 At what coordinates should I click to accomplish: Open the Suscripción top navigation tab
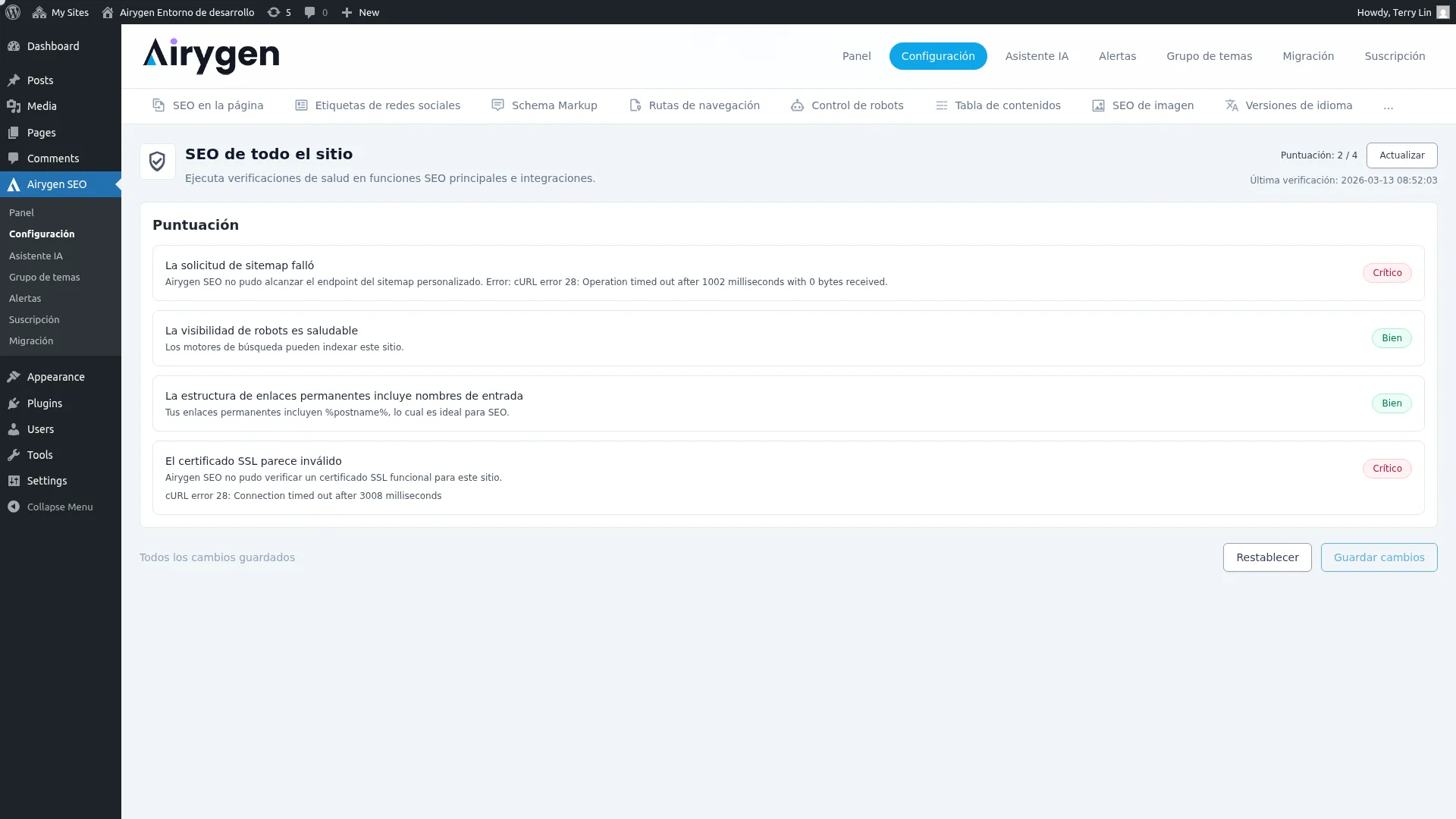click(1395, 56)
